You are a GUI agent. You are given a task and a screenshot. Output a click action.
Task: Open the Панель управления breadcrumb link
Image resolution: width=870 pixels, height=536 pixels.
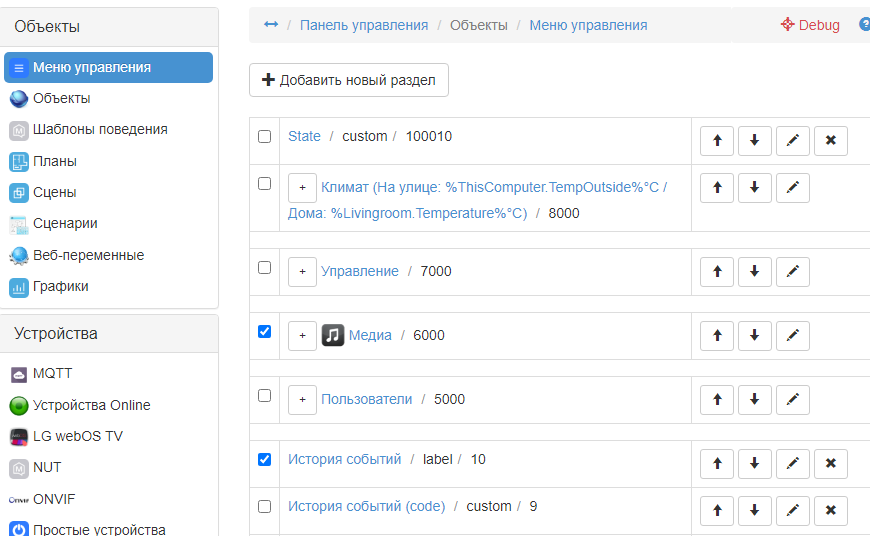click(x=364, y=25)
